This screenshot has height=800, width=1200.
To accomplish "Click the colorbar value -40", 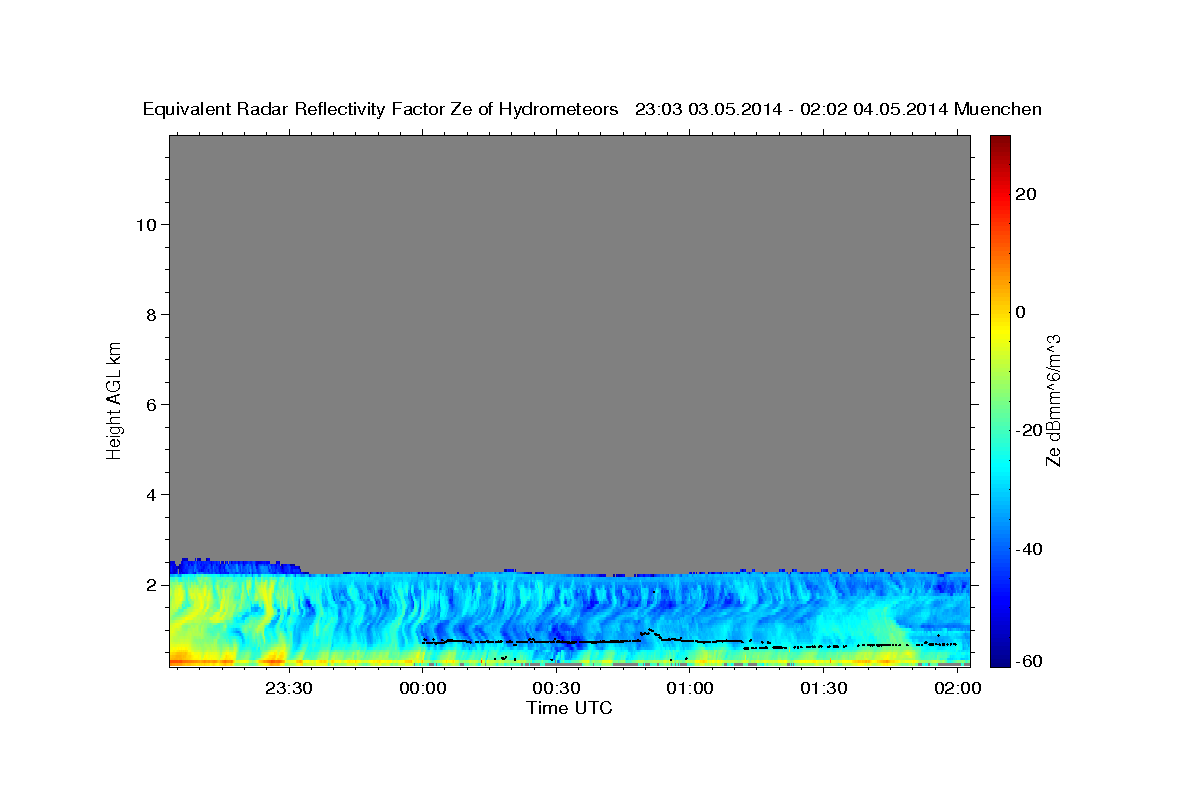I will 1030,549.
